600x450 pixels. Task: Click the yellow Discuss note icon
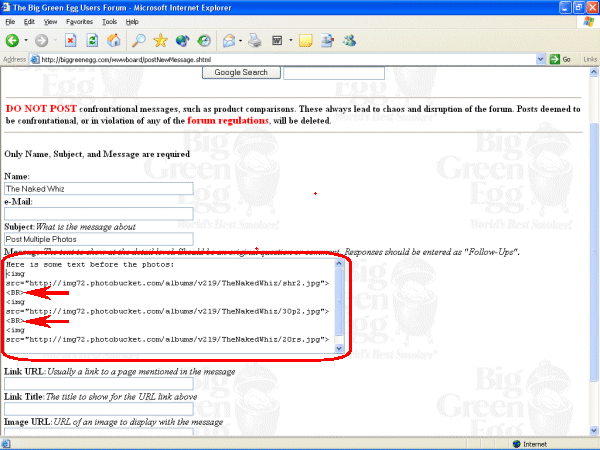[x=305, y=40]
